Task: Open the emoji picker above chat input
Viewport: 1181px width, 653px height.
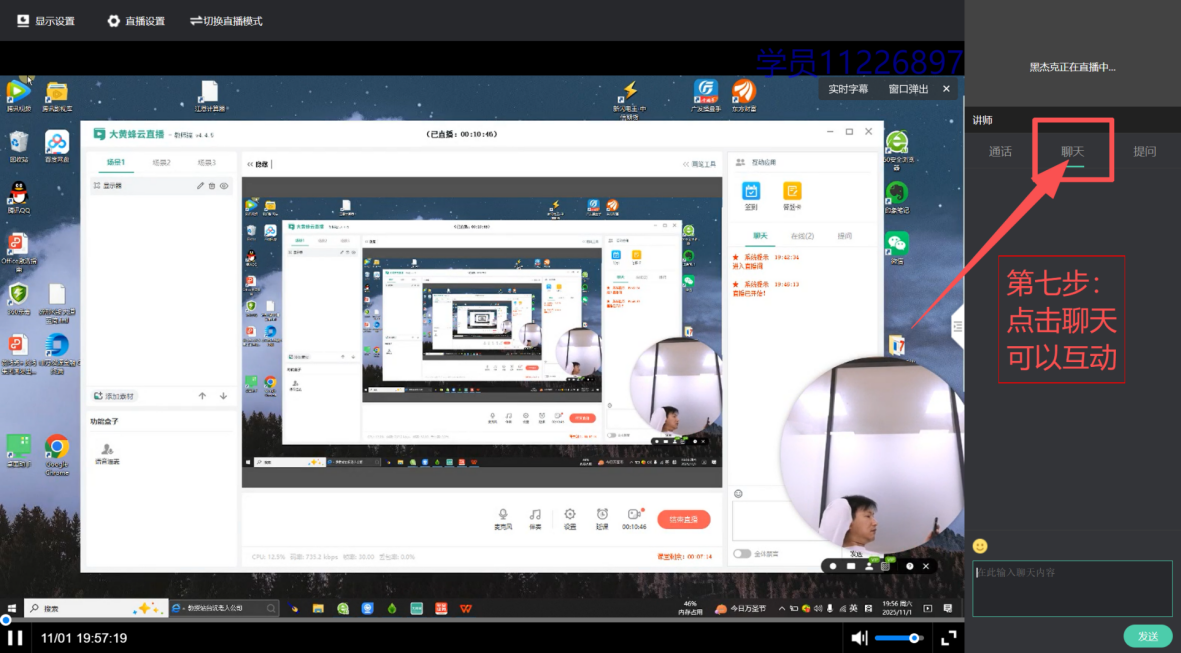Action: coord(980,546)
